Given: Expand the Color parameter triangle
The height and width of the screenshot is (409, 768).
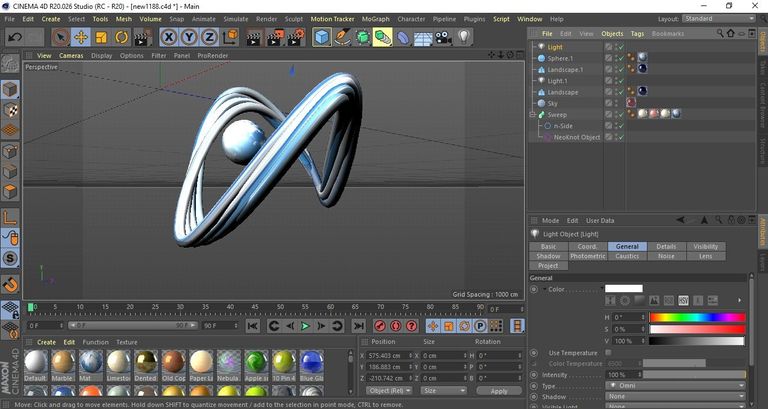Looking at the screenshot, I should tap(544, 289).
